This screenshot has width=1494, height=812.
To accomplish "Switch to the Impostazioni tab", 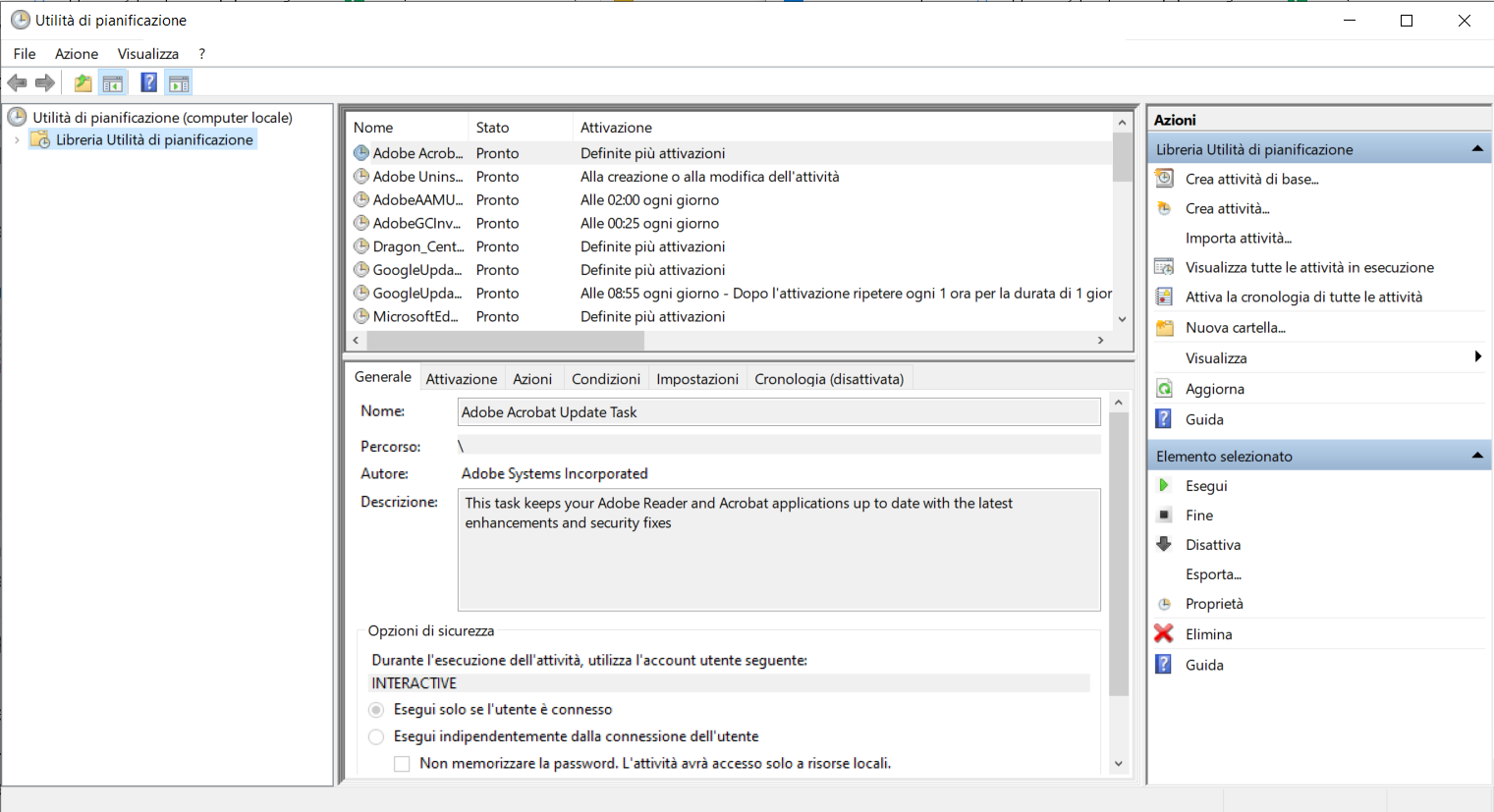I will 697,379.
